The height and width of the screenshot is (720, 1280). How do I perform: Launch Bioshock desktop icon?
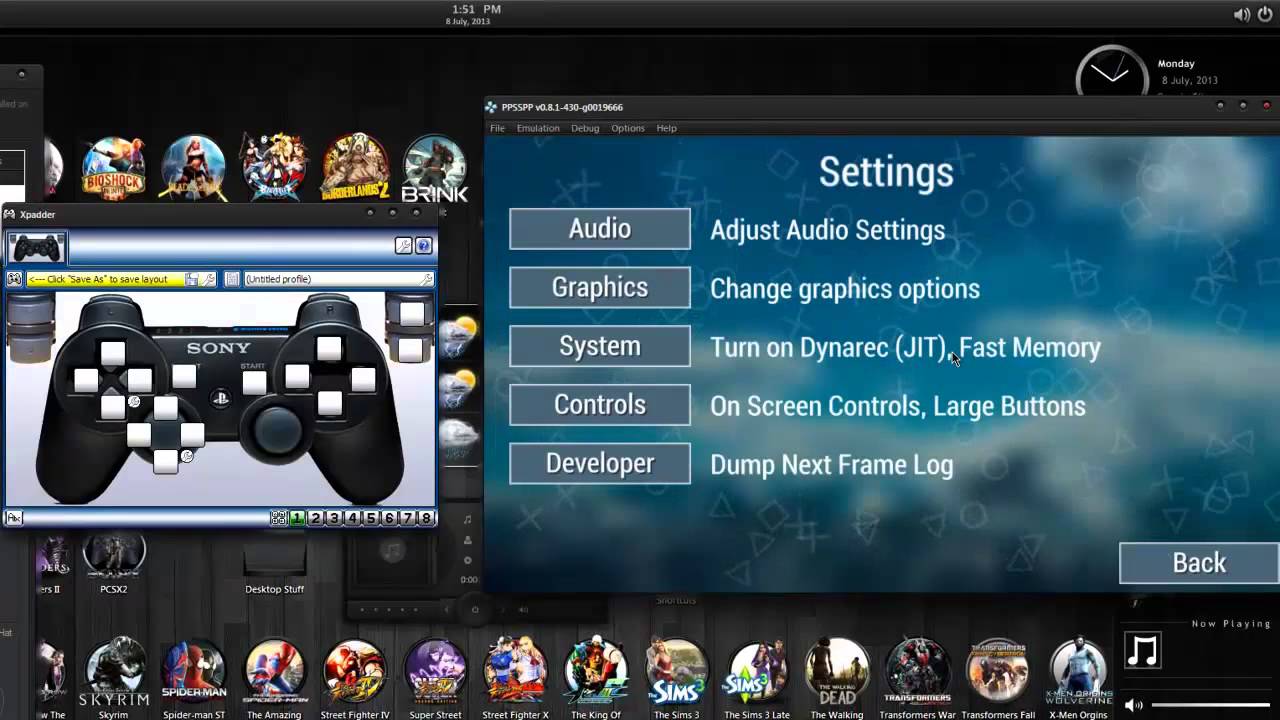113,168
